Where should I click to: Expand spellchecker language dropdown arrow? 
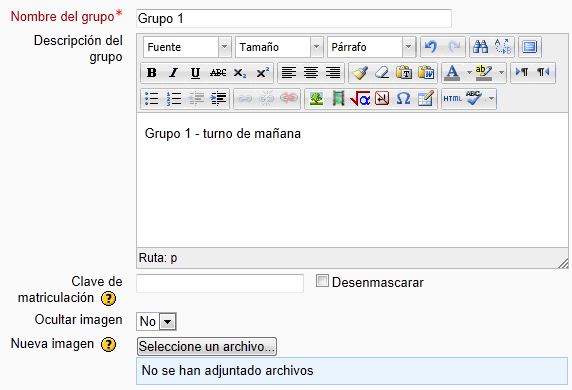click(x=491, y=99)
